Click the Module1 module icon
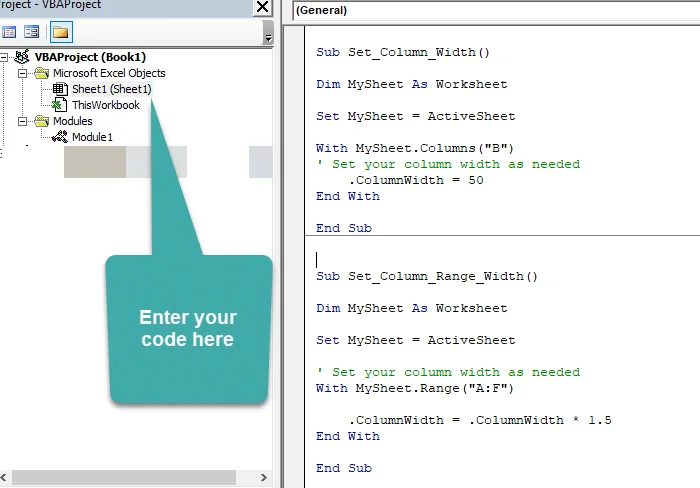 [60, 137]
